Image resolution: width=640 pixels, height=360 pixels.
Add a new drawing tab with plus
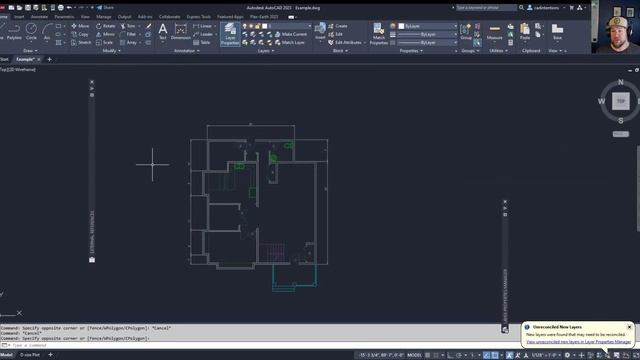[x=49, y=60]
